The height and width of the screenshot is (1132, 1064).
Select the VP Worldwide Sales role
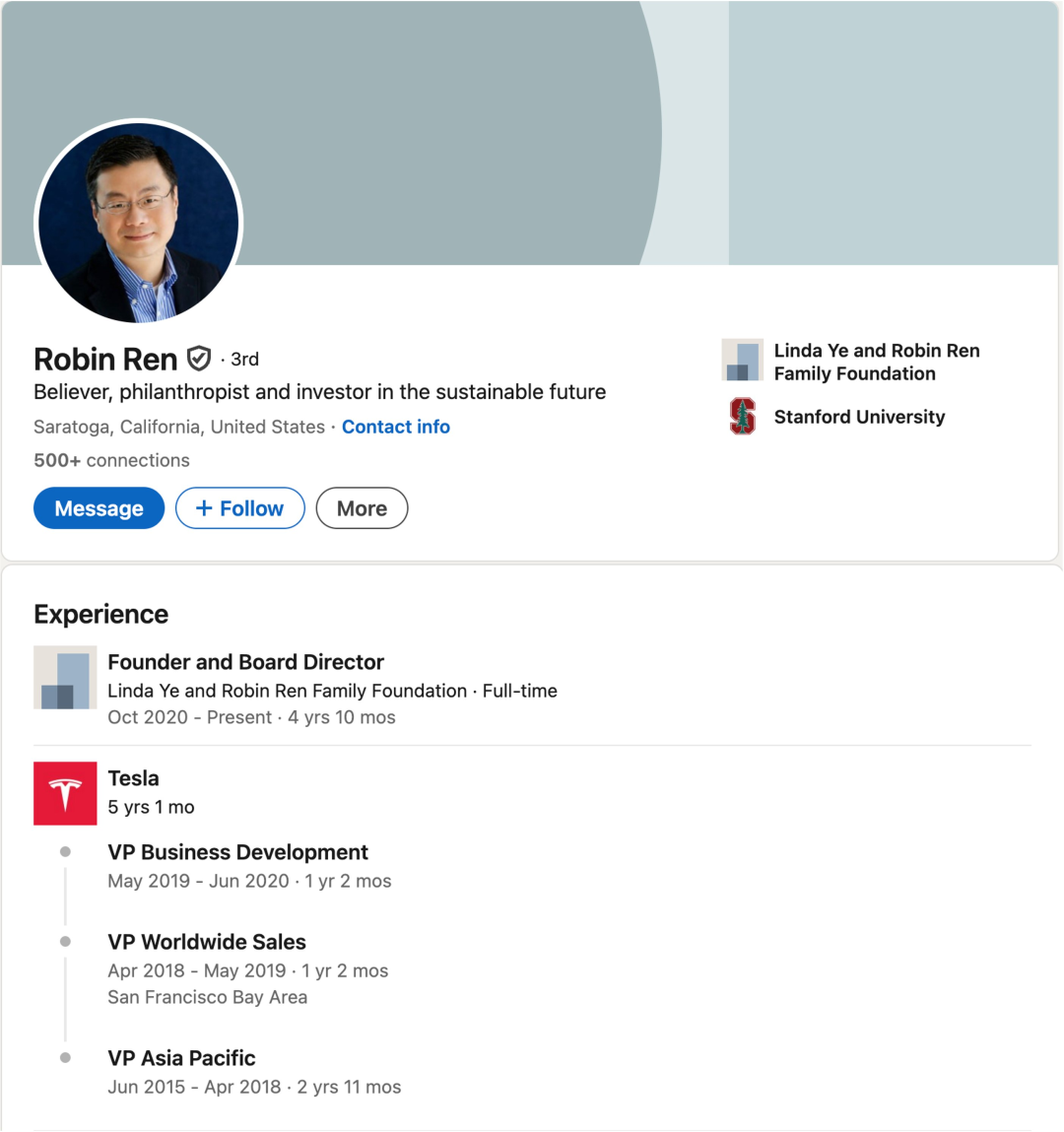tap(207, 942)
